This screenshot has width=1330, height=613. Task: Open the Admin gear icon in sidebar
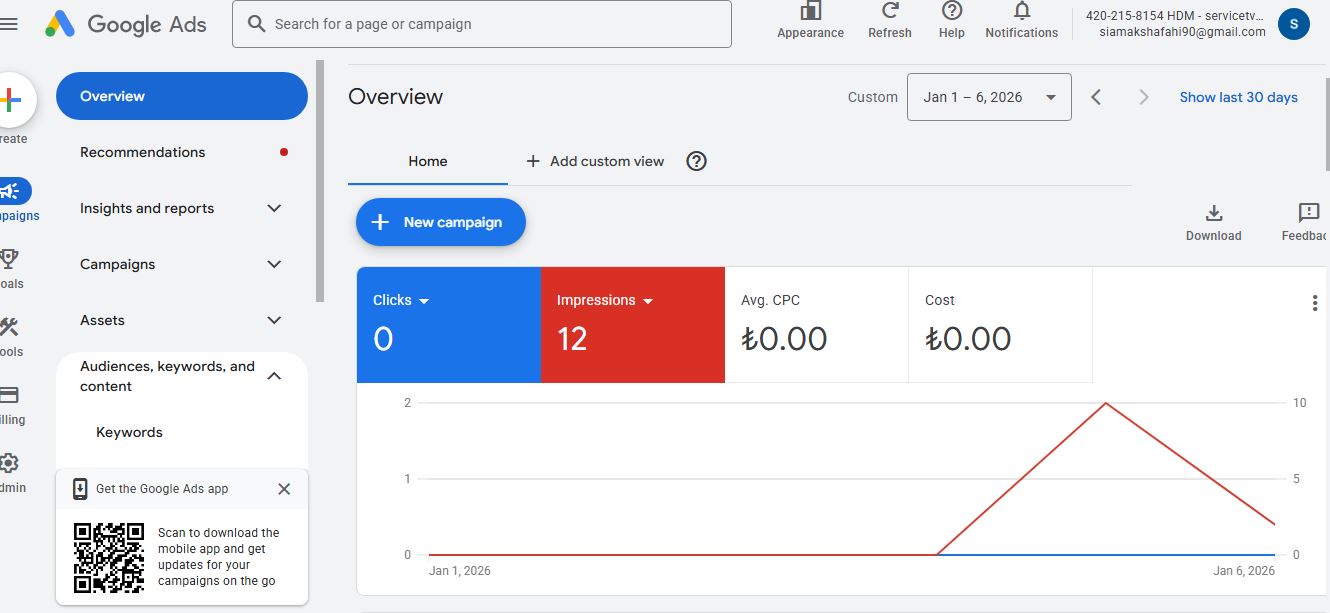pyautogui.click(x=9, y=463)
